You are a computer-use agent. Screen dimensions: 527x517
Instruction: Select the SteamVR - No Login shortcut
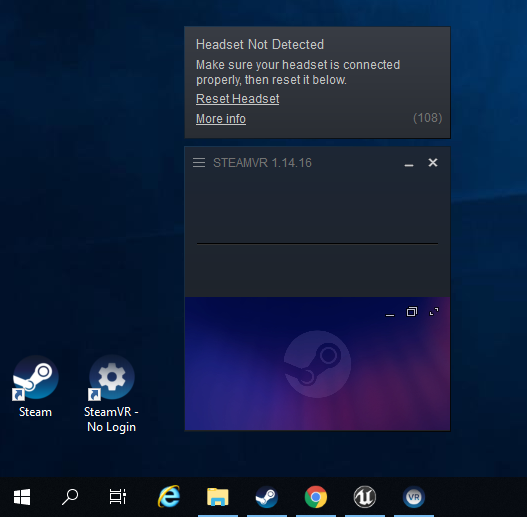click(111, 394)
